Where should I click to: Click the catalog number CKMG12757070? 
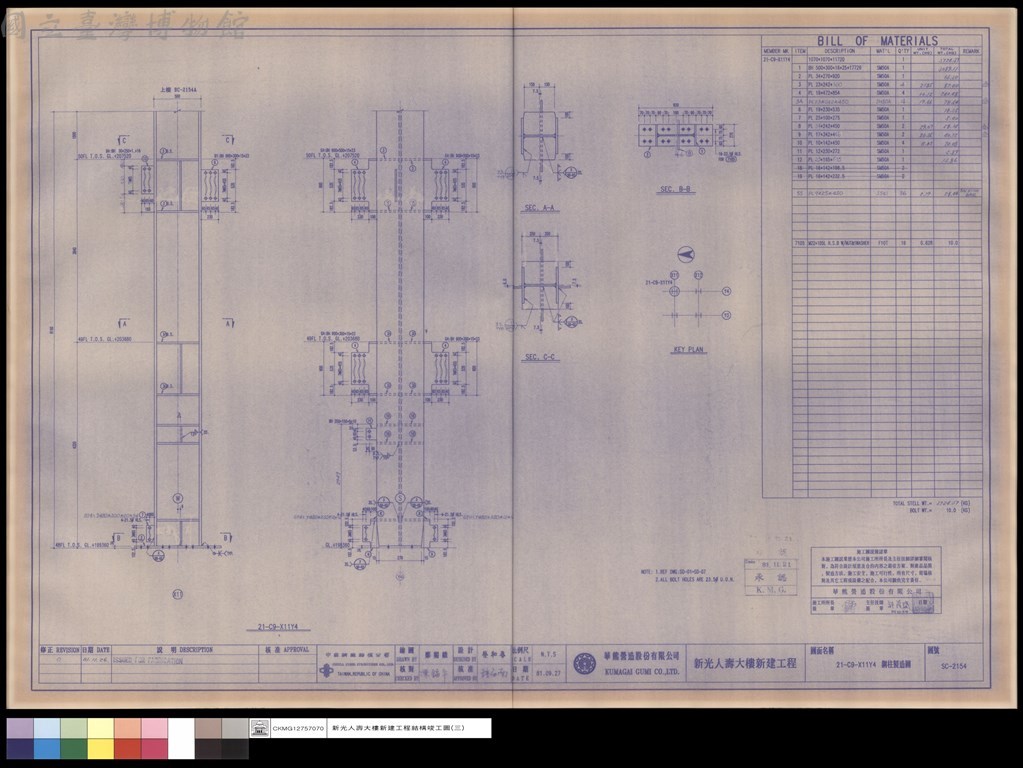(298, 728)
